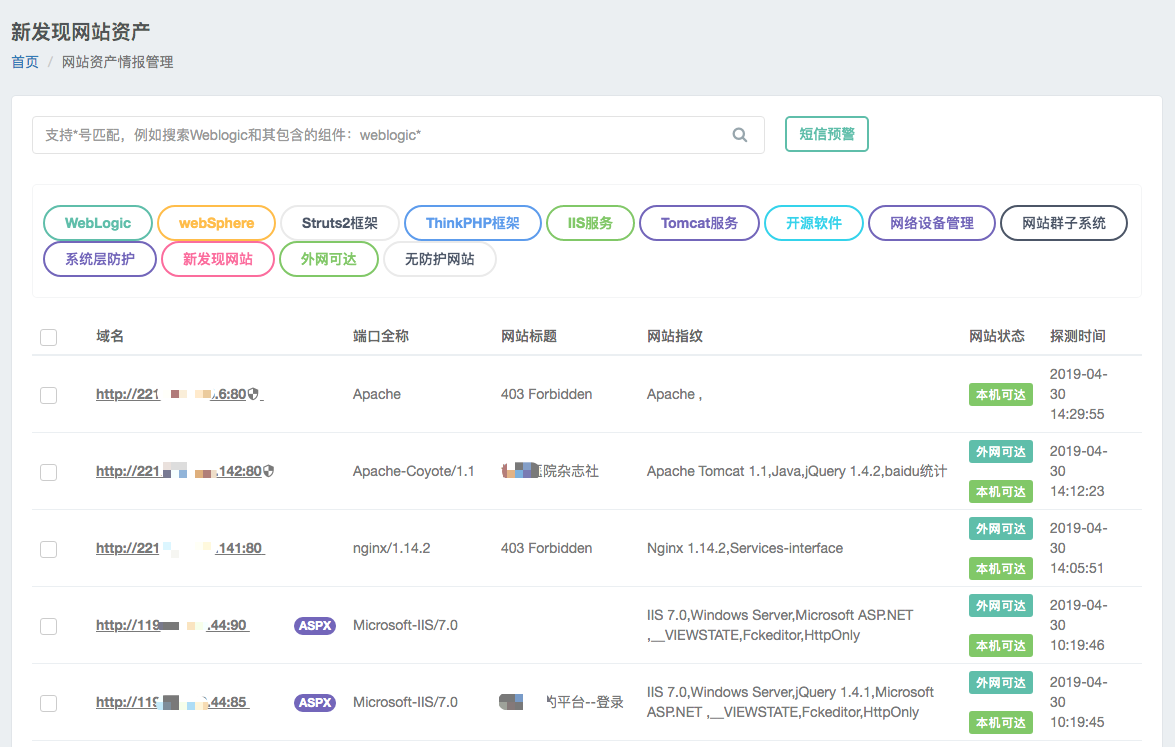
Task: Click the search magnifier icon
Action: [740, 135]
